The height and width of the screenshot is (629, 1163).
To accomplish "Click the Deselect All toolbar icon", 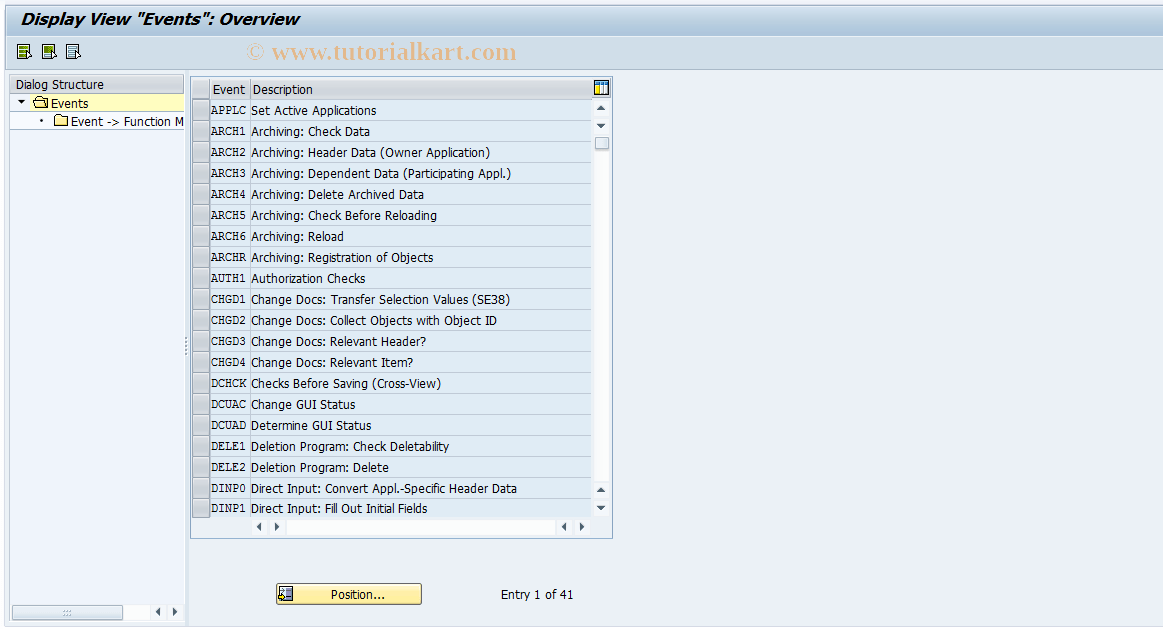I will click(72, 50).
